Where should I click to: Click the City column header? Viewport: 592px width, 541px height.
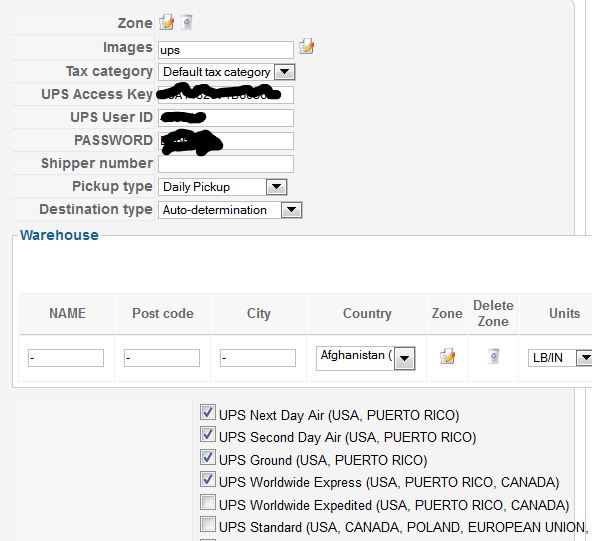point(259,313)
